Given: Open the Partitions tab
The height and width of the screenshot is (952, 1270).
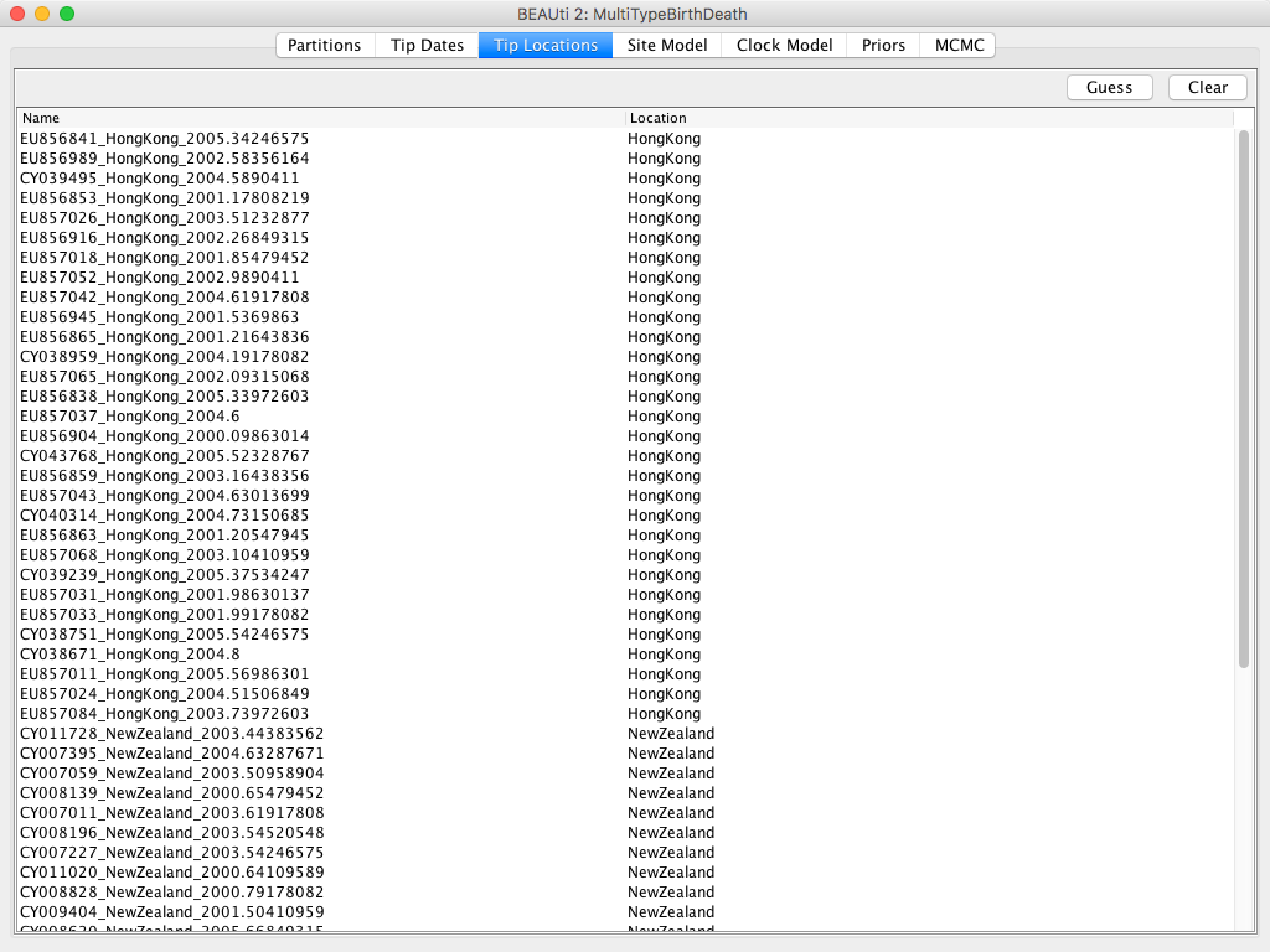Looking at the screenshot, I should coord(324,45).
